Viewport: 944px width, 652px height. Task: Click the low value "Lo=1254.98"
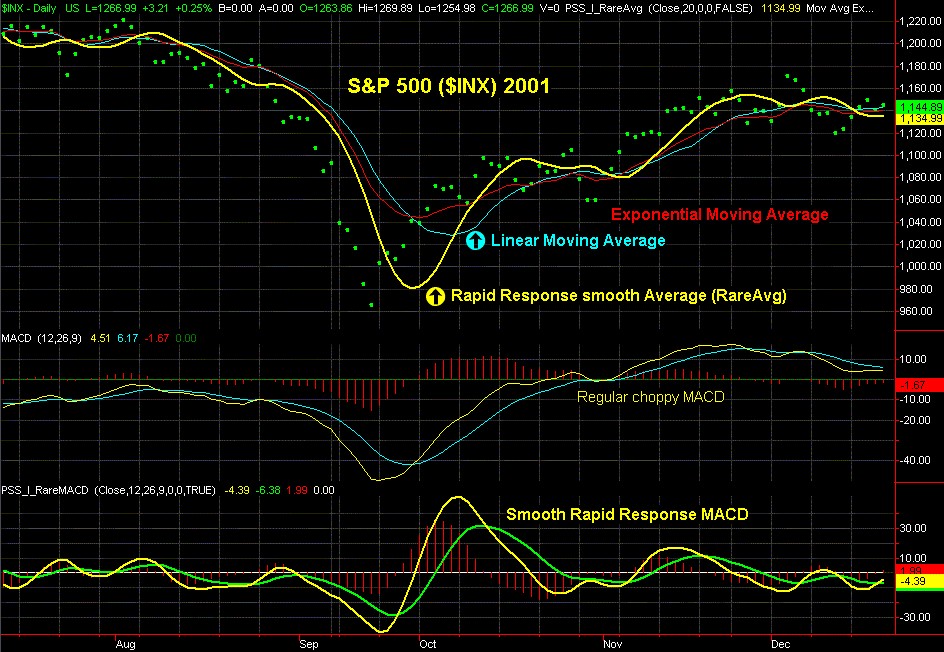[448, 8]
